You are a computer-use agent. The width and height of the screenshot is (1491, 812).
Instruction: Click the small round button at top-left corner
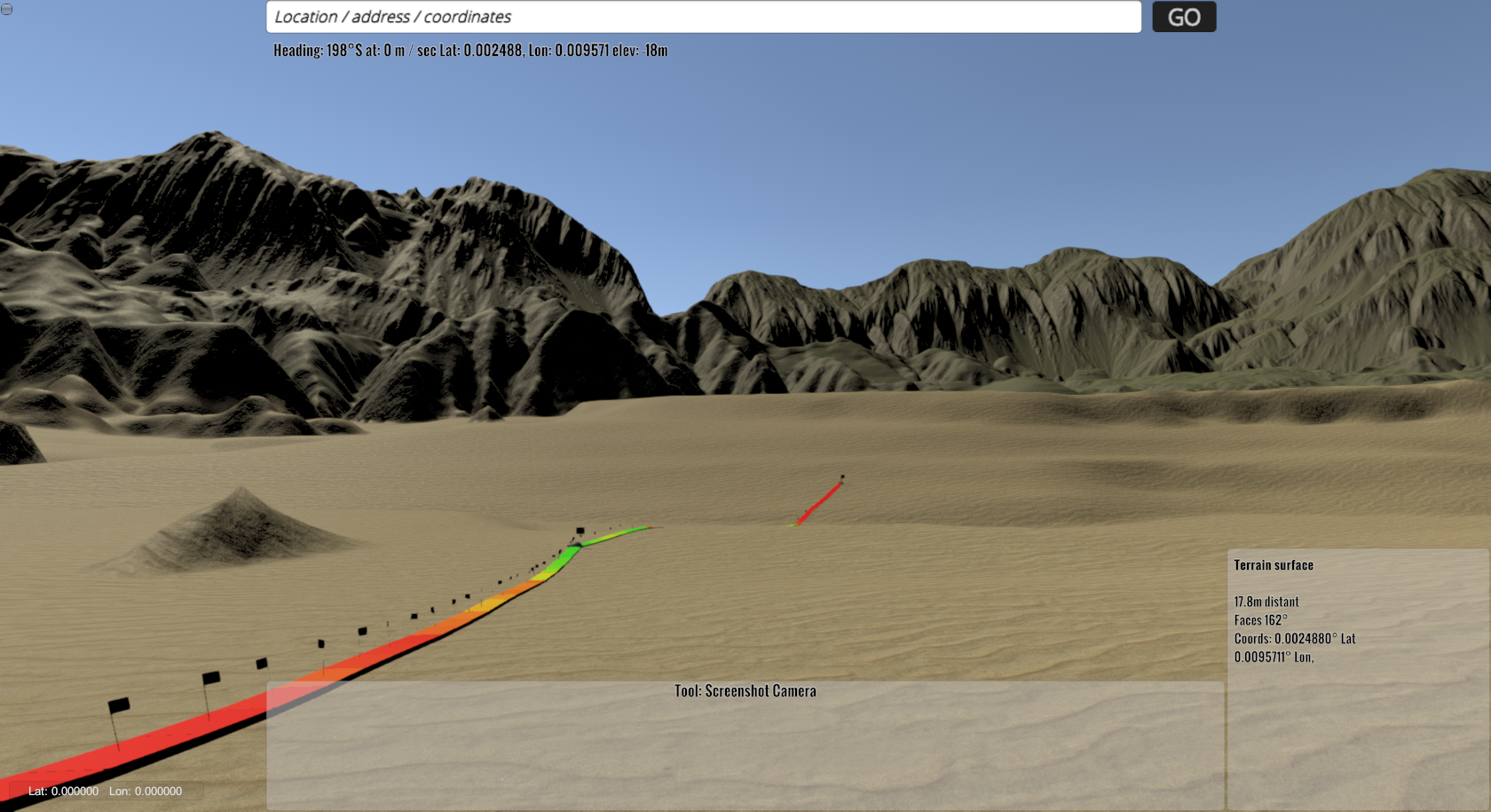6,9
